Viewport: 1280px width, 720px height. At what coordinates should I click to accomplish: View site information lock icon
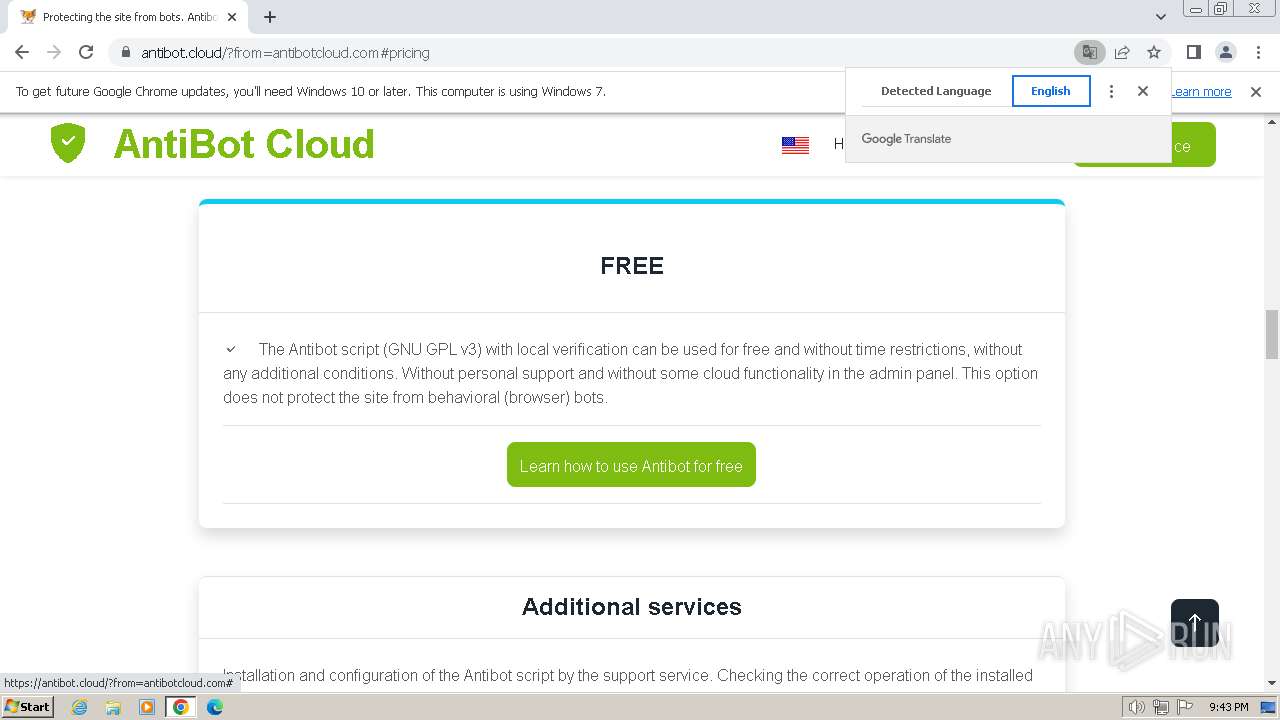coord(125,52)
